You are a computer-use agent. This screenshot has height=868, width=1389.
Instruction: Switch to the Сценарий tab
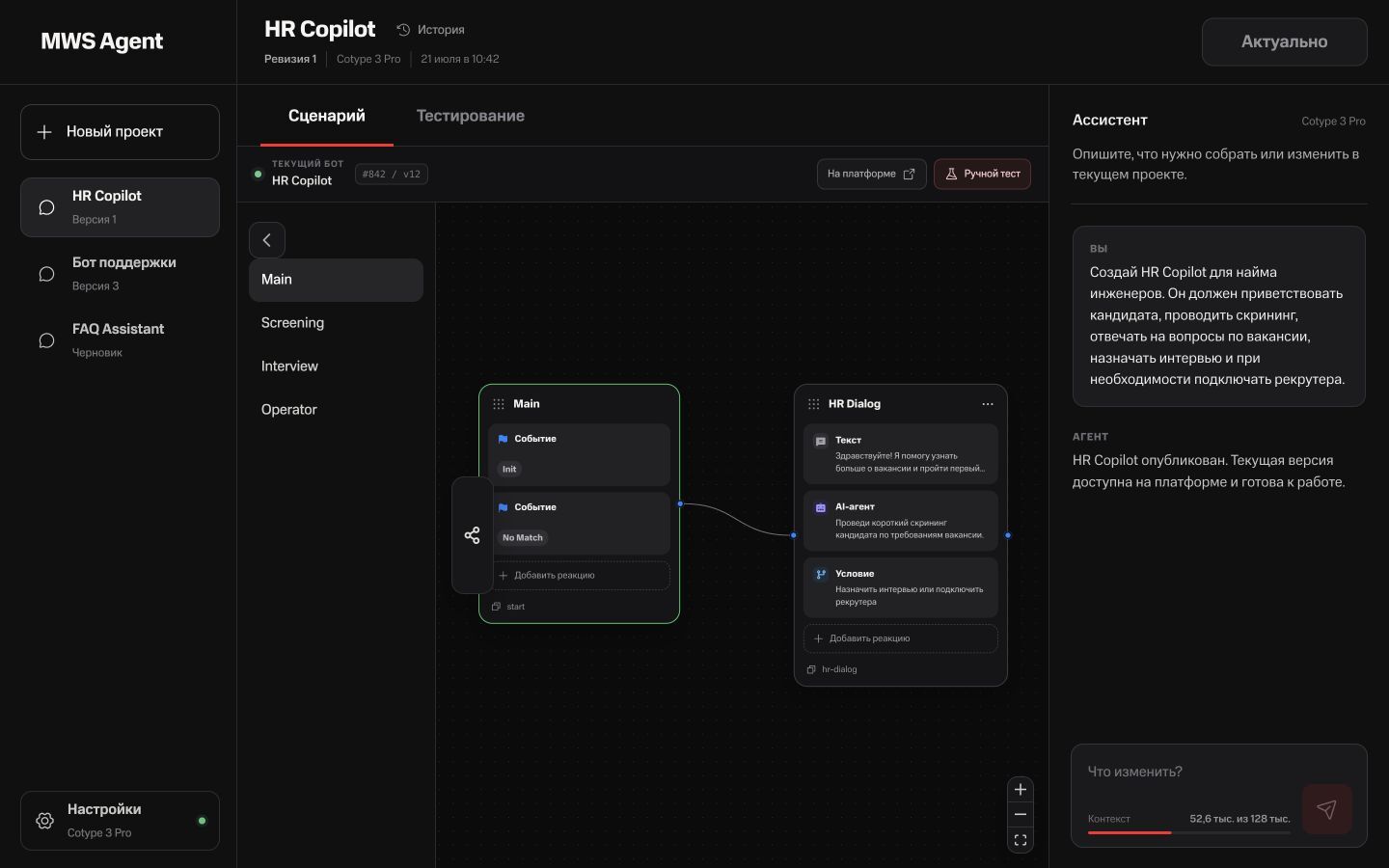click(327, 116)
